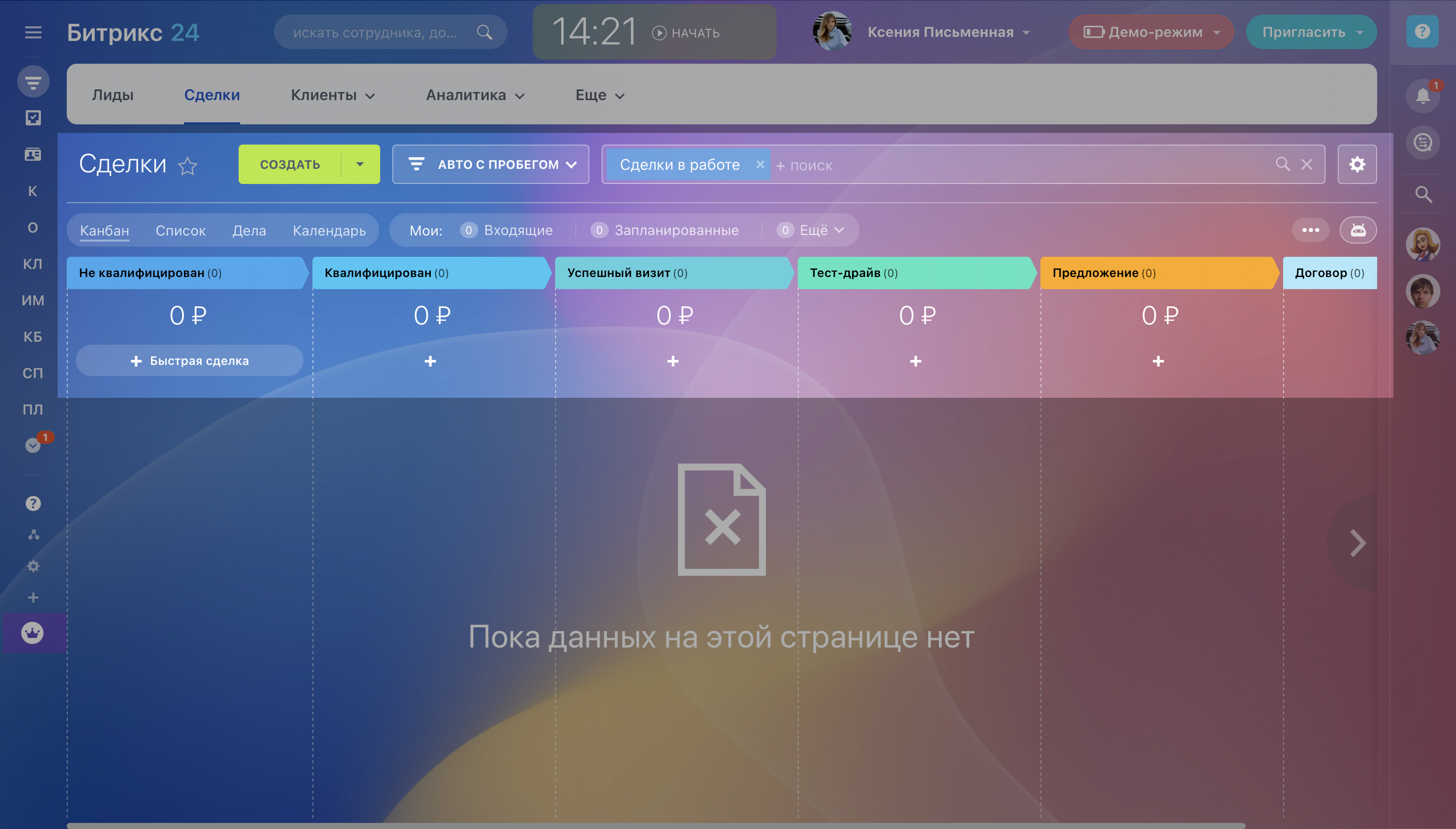
Task: Toggle Запланированные counter filter
Action: click(665, 230)
